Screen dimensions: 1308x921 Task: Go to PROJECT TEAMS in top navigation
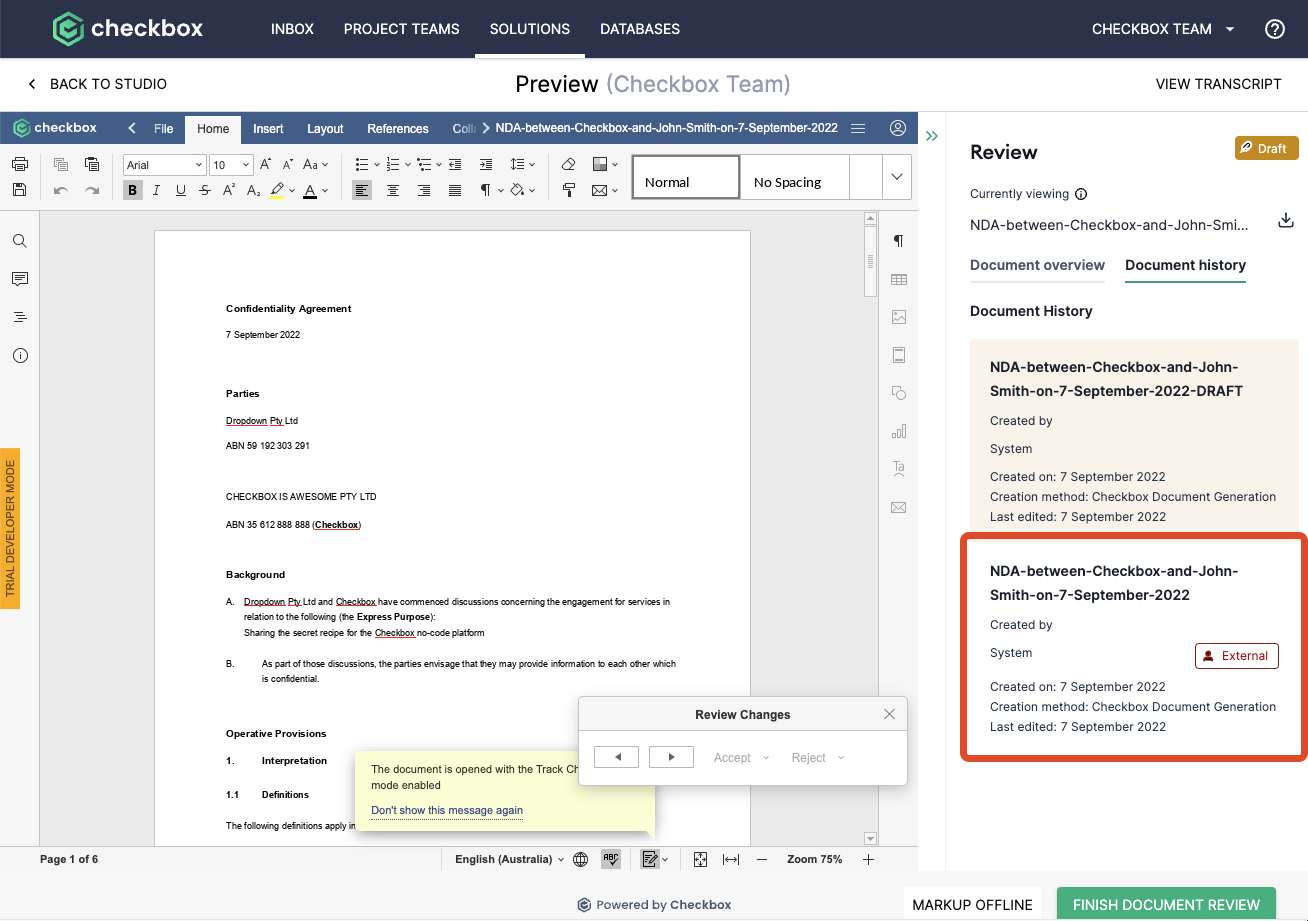(x=402, y=29)
